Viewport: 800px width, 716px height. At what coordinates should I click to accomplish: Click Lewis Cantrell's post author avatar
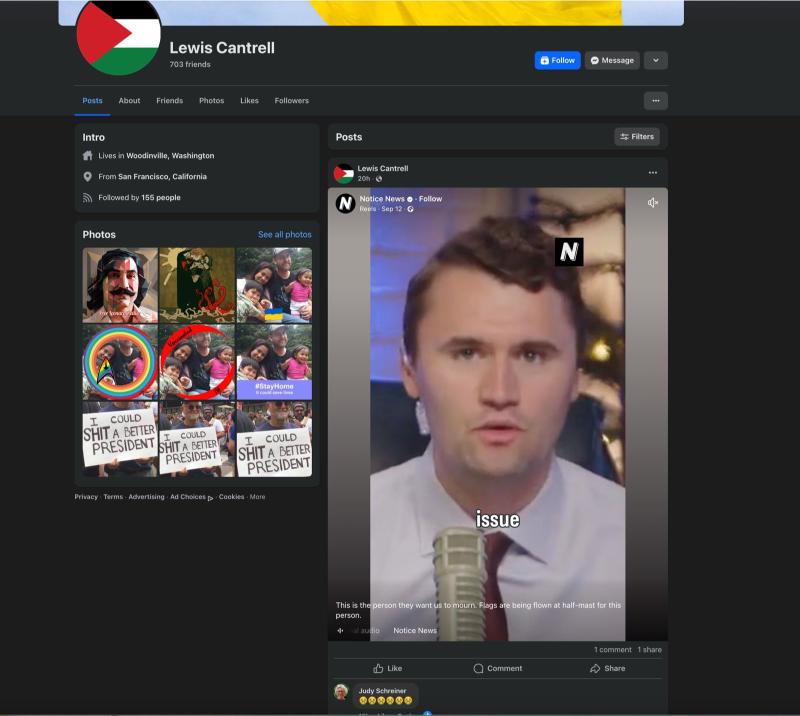(343, 173)
